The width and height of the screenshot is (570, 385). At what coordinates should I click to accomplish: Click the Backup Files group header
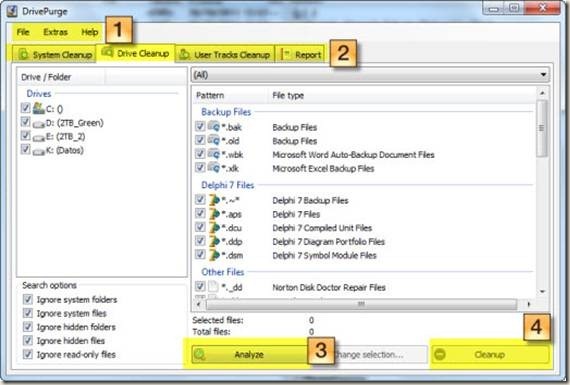226,112
